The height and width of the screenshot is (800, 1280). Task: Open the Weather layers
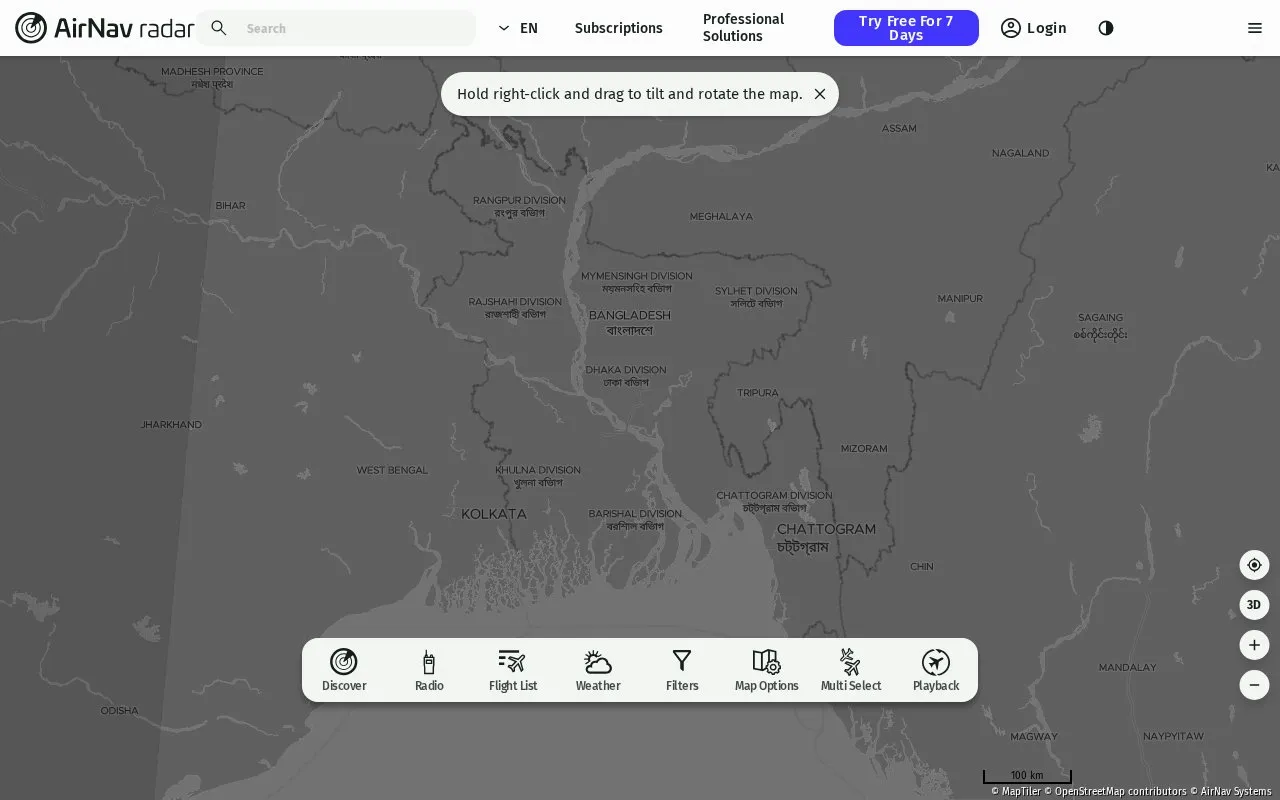(x=598, y=670)
